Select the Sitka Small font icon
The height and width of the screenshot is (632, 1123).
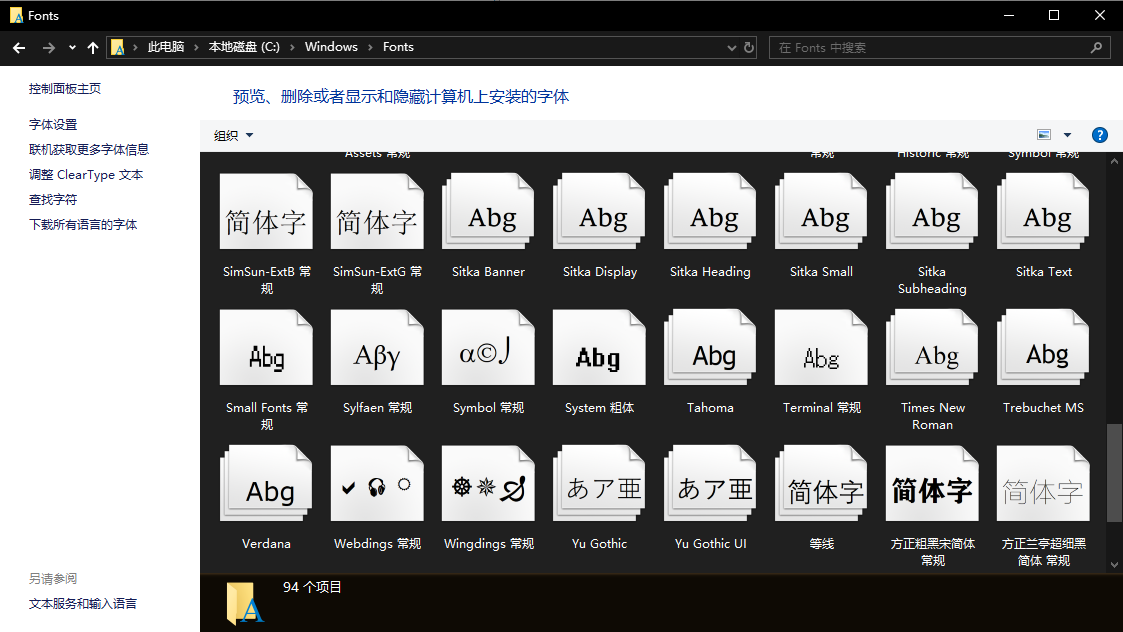(x=821, y=211)
